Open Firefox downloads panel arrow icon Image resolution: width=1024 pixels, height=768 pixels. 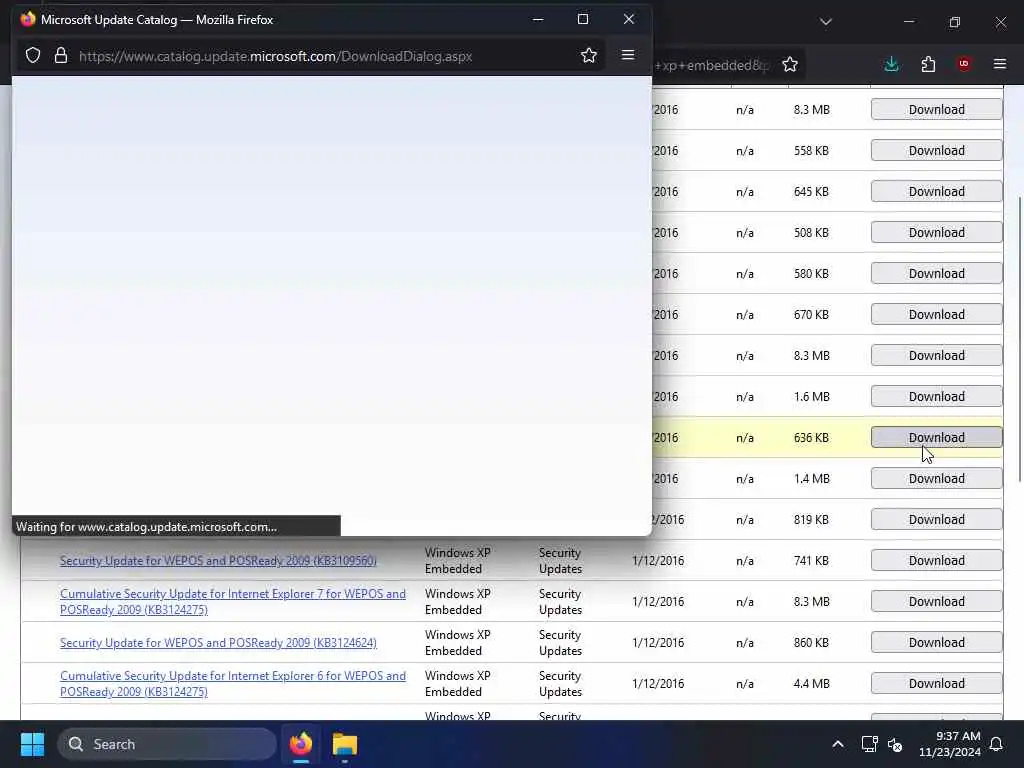click(891, 64)
